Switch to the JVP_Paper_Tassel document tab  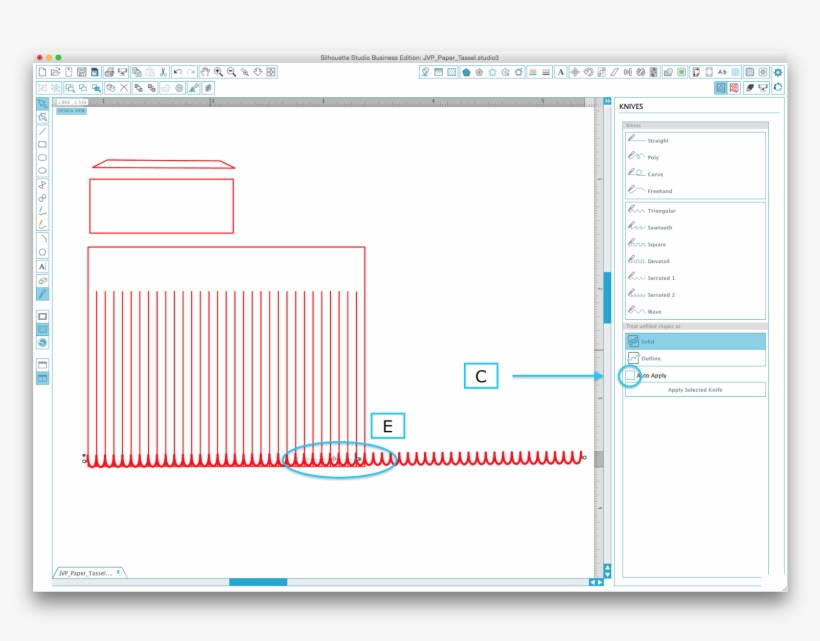click(88, 573)
